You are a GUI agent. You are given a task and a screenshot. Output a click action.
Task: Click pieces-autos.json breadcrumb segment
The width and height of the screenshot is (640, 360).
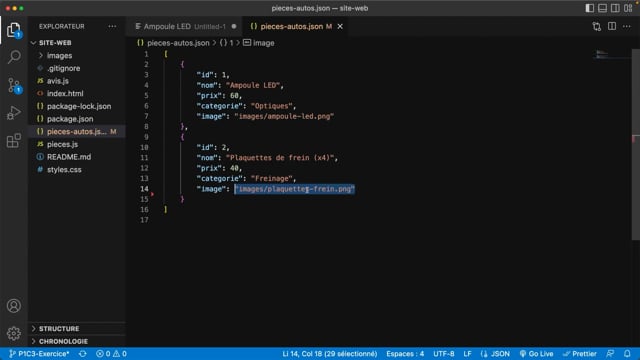coord(178,43)
